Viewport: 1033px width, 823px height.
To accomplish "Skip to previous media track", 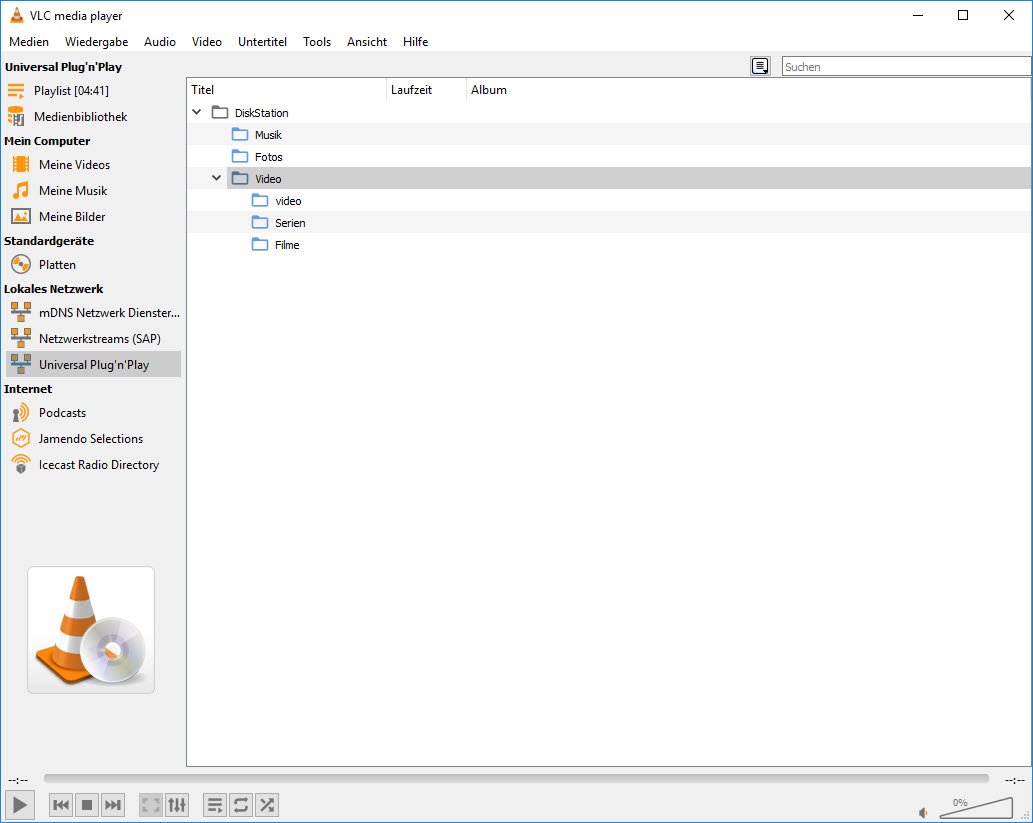I will coord(61,805).
